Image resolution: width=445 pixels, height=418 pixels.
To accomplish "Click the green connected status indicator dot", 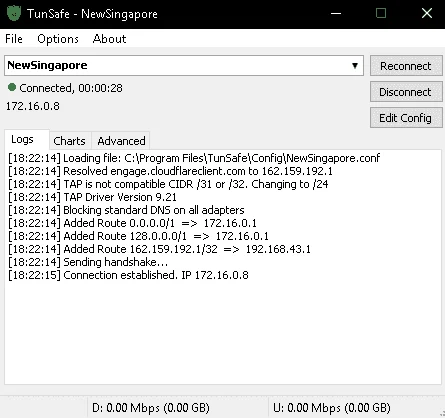I will [12, 87].
